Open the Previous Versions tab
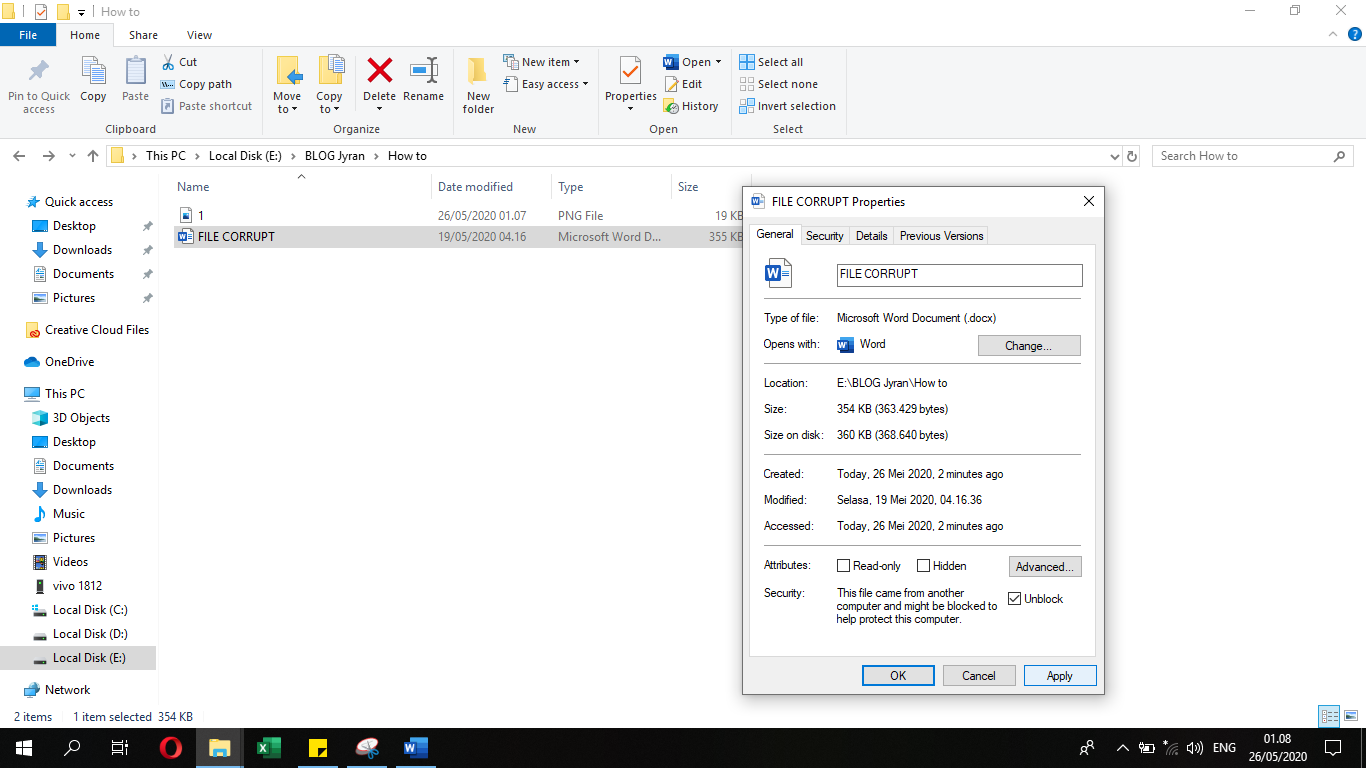The width and height of the screenshot is (1366, 768). tap(942, 236)
